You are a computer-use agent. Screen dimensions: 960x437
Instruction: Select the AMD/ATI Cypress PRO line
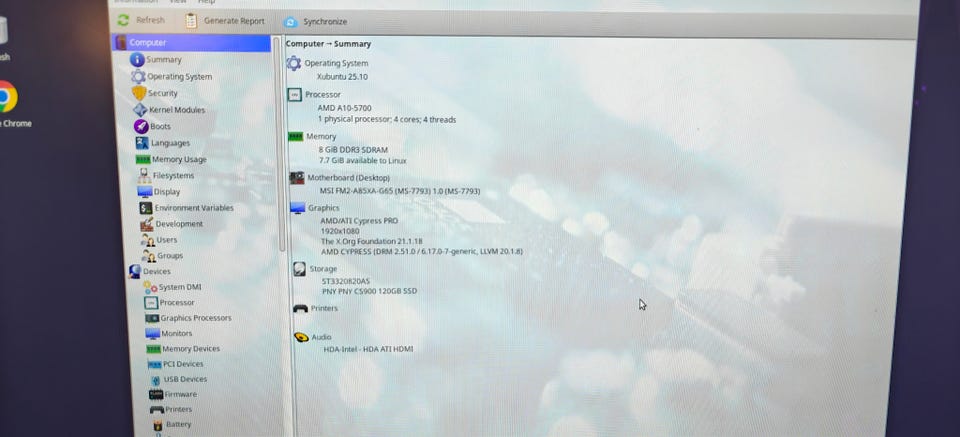coord(359,221)
